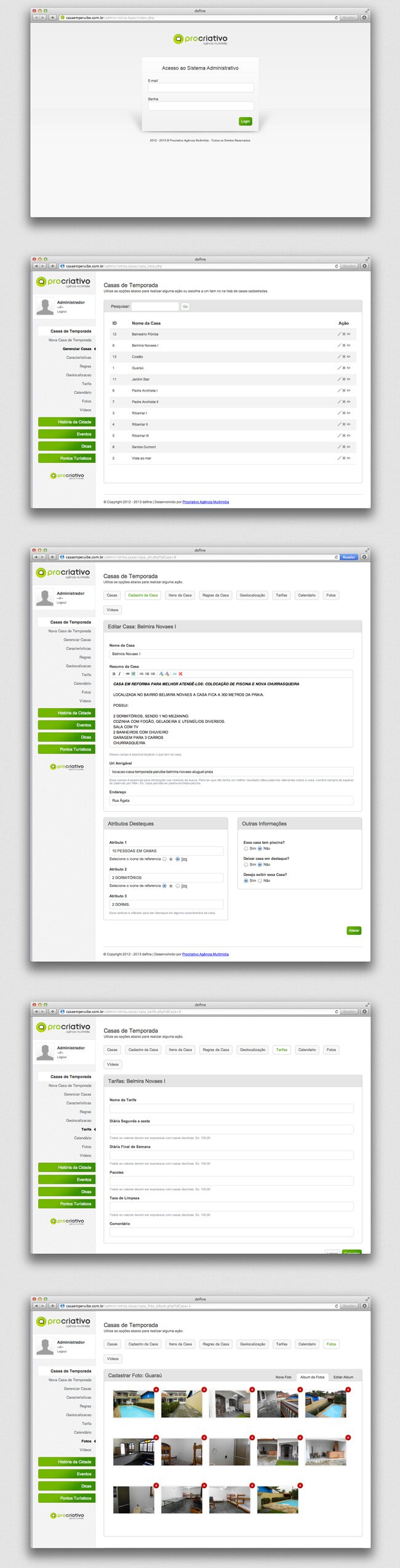Click the Taxa de Limpeza field
This screenshot has width=400, height=1568.
point(231,1206)
